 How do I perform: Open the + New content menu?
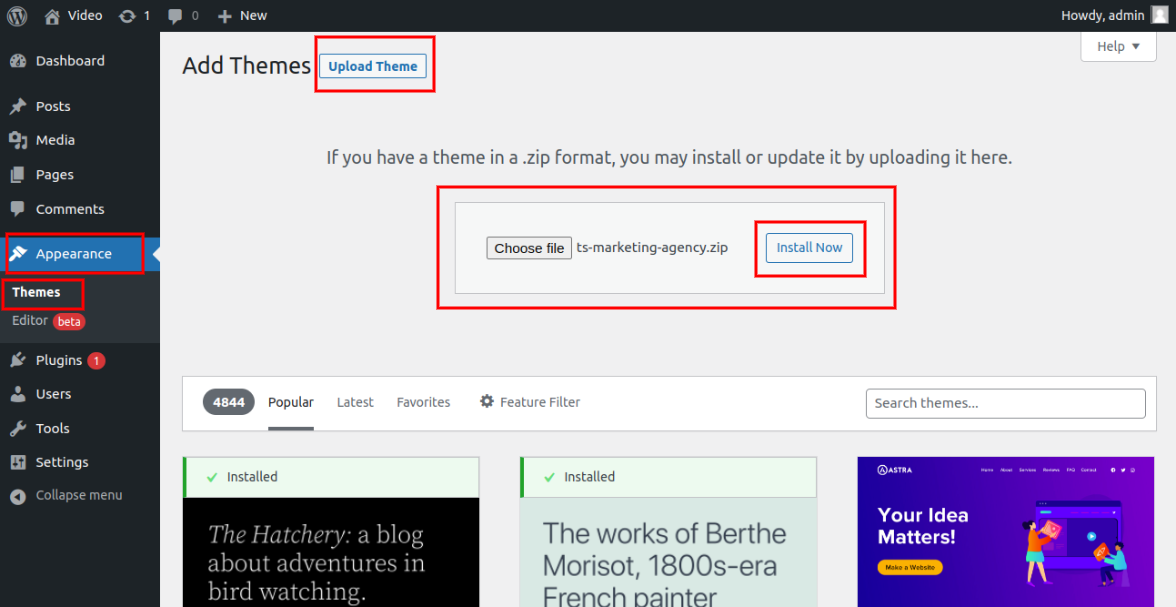[x=242, y=15]
